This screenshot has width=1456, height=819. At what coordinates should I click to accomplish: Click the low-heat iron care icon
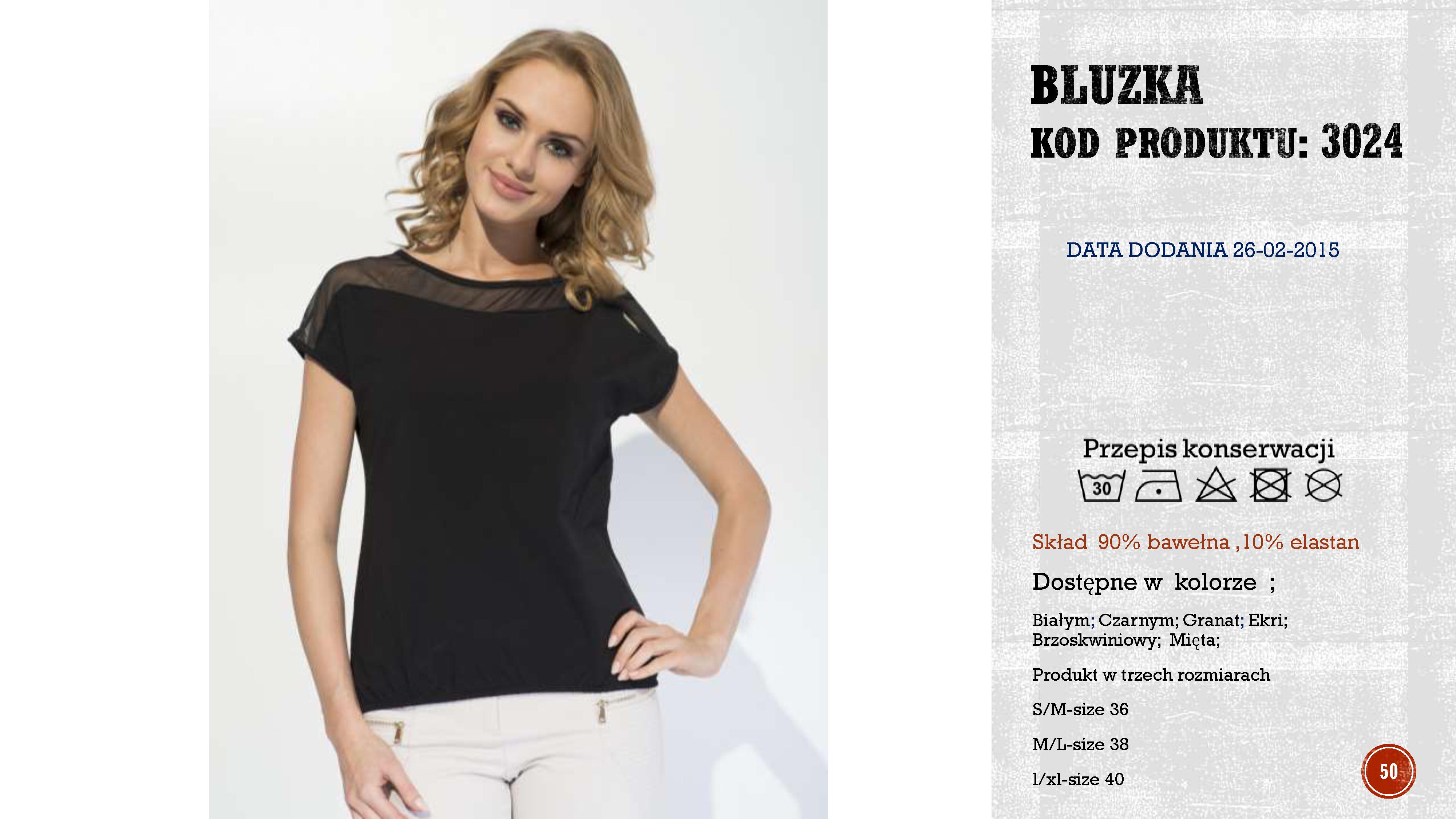click(x=1158, y=486)
